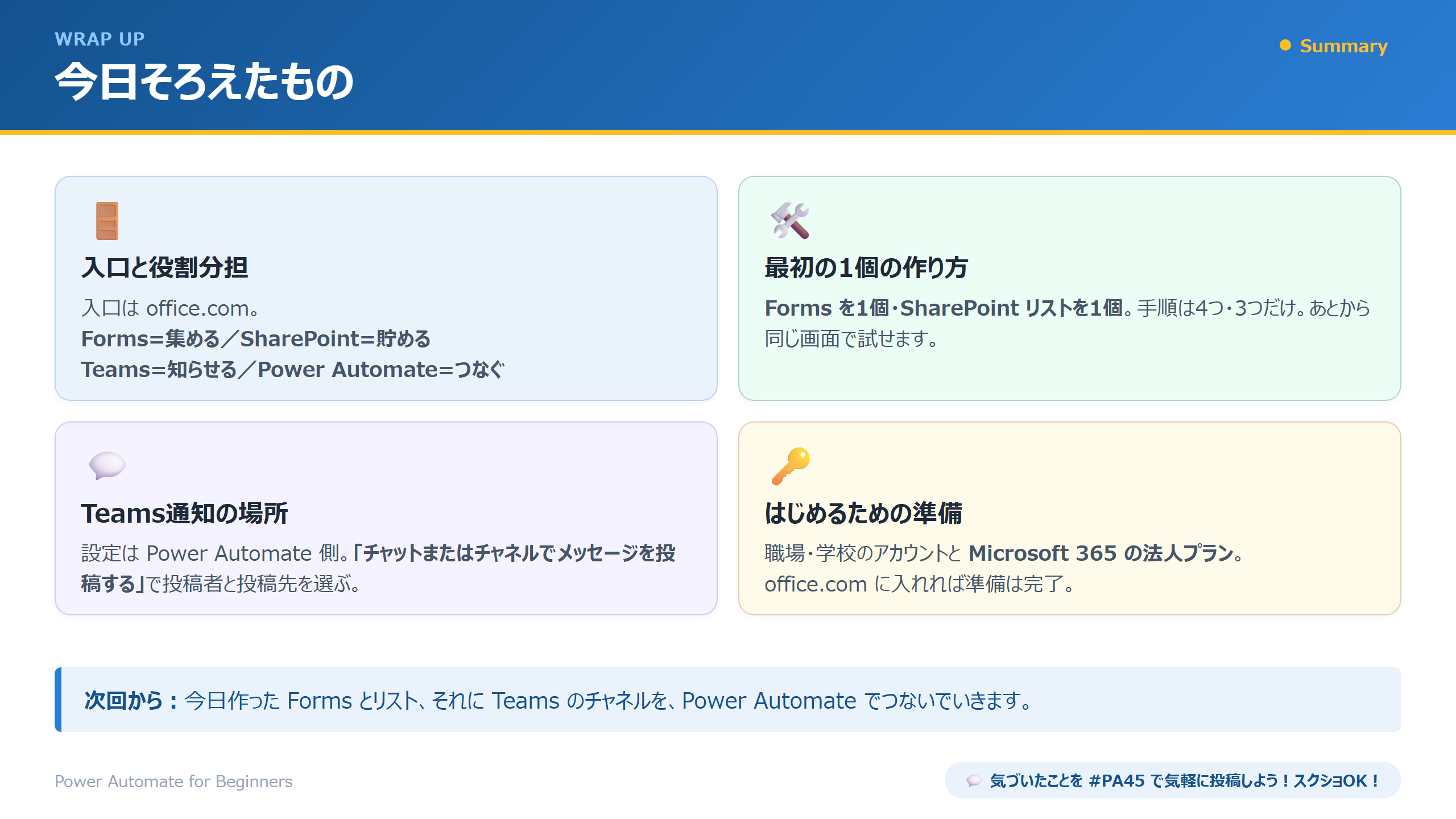Click the line 同じ画面で試せます。
The width and height of the screenshot is (1456, 819).
point(851,339)
